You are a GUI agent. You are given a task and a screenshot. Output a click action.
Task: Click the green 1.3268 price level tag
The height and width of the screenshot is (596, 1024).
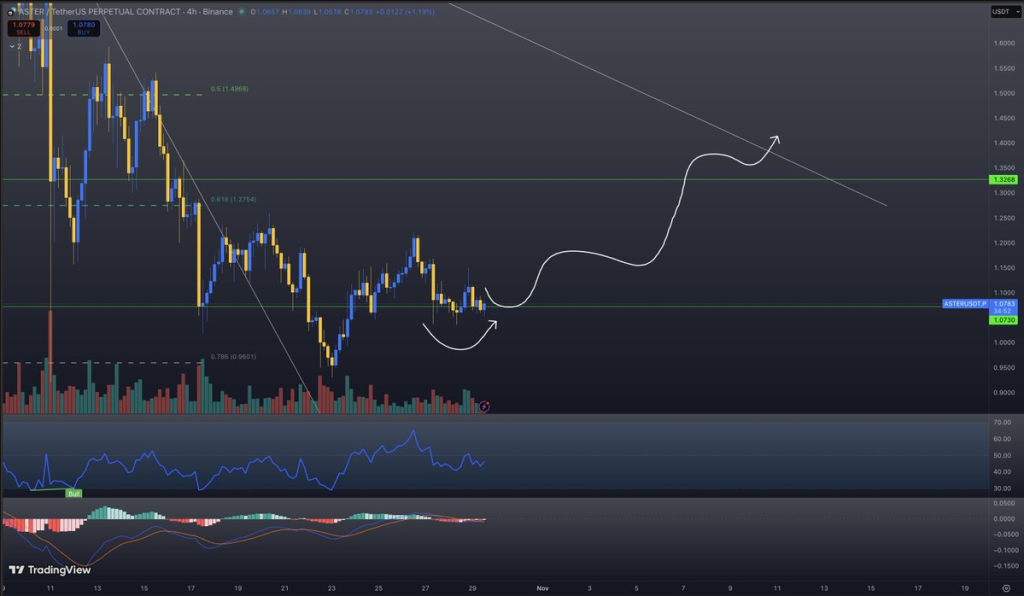coord(1002,179)
